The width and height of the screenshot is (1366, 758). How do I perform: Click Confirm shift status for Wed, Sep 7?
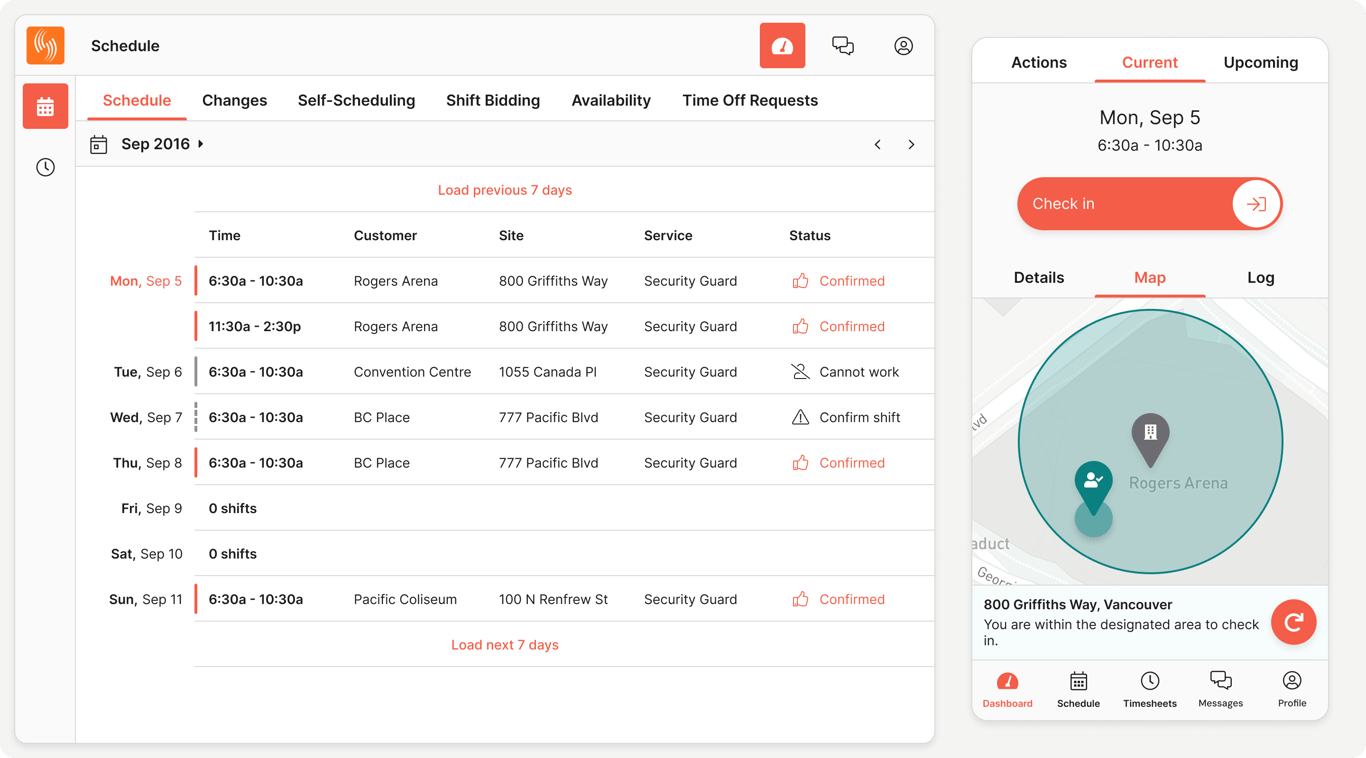[860, 417]
